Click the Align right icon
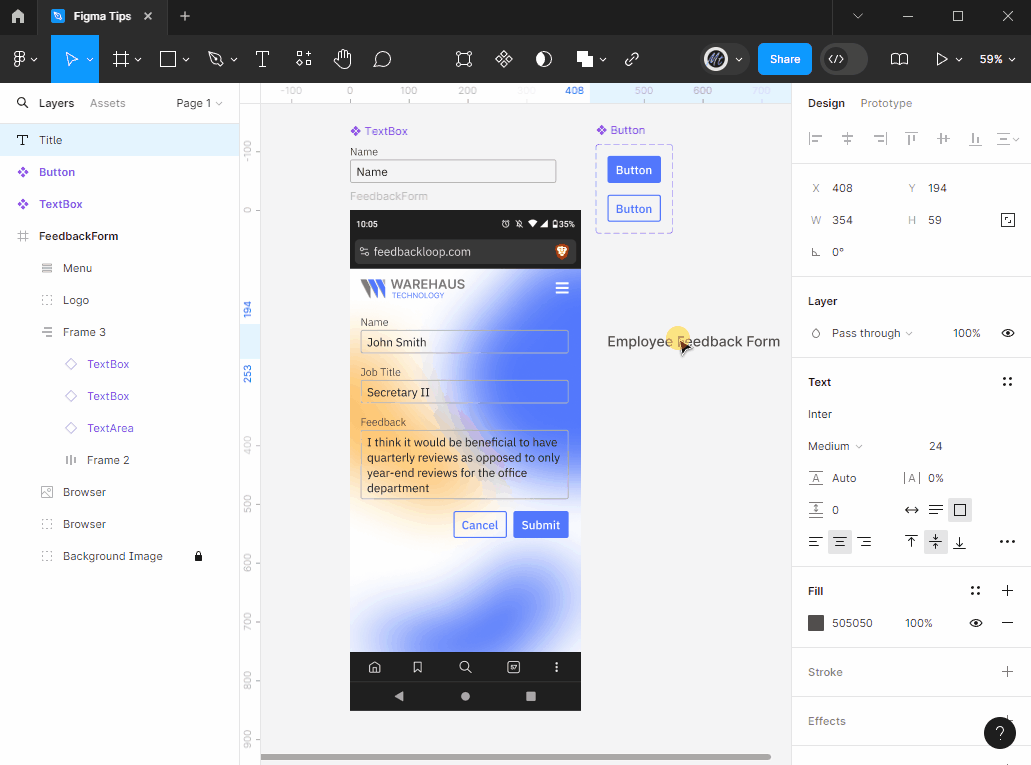This screenshot has width=1031, height=765. pyautogui.click(x=880, y=139)
